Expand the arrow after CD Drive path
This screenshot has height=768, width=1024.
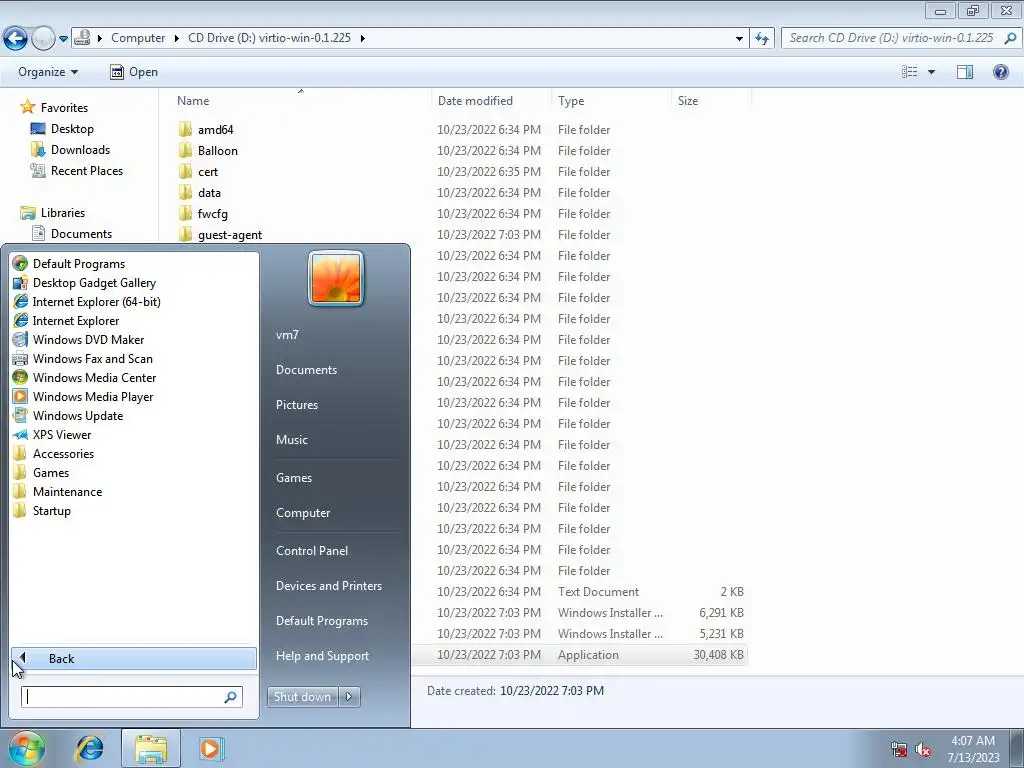(362, 38)
